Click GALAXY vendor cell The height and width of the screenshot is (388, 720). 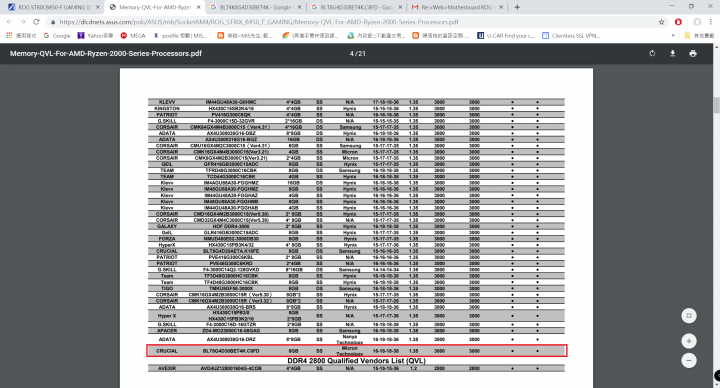[167, 226]
